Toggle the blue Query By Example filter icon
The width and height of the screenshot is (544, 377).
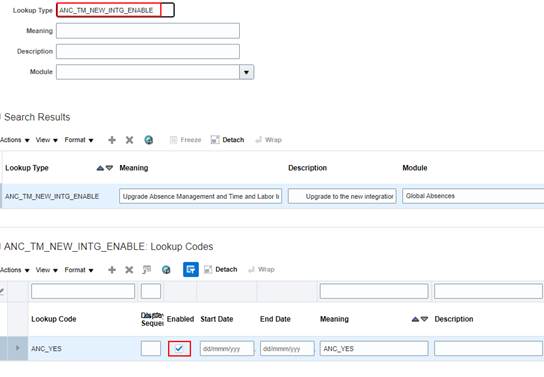(191, 269)
